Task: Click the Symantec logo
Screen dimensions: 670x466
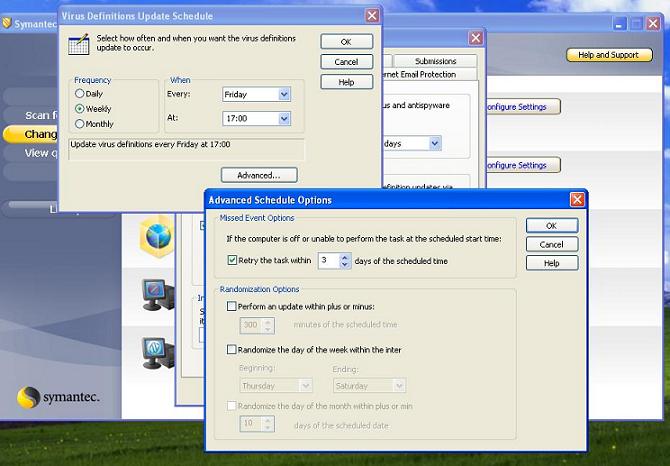Action: click(58, 398)
